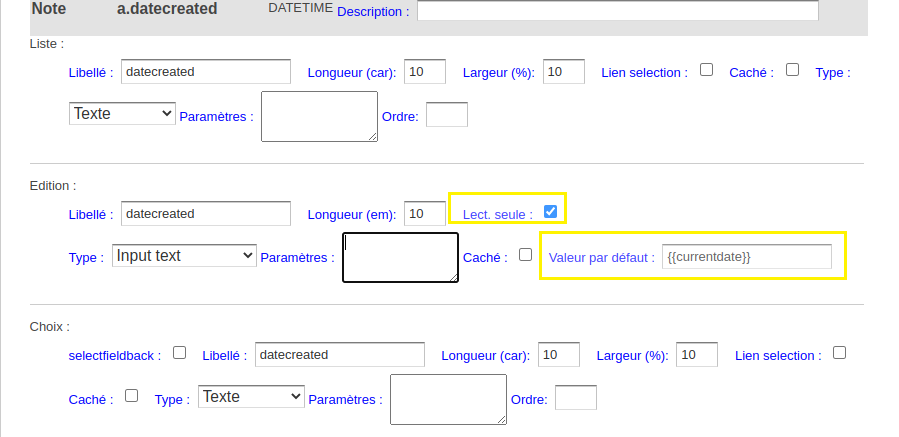Screen dimensions: 899x437
Task: Open the Texte type dropdown in Choix
Action: pyautogui.click(x=251, y=396)
